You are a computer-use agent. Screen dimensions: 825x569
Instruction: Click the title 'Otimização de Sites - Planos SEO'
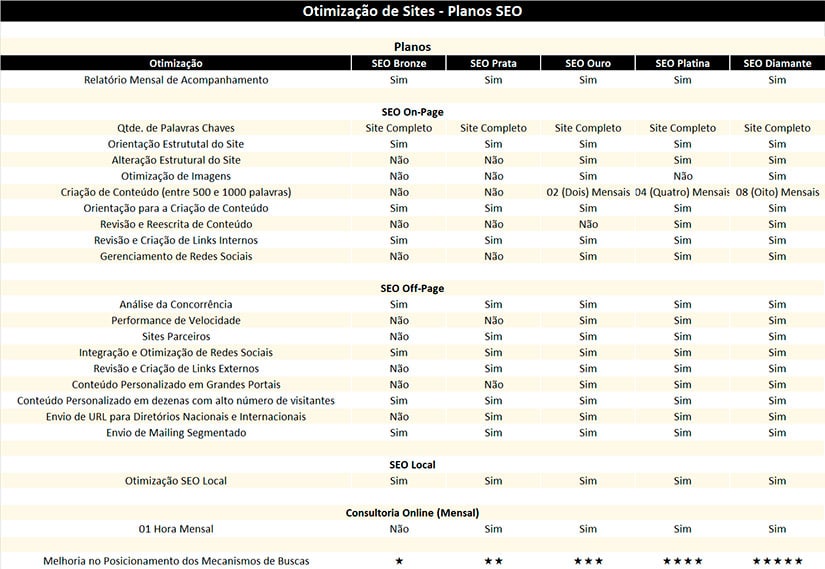(412, 12)
